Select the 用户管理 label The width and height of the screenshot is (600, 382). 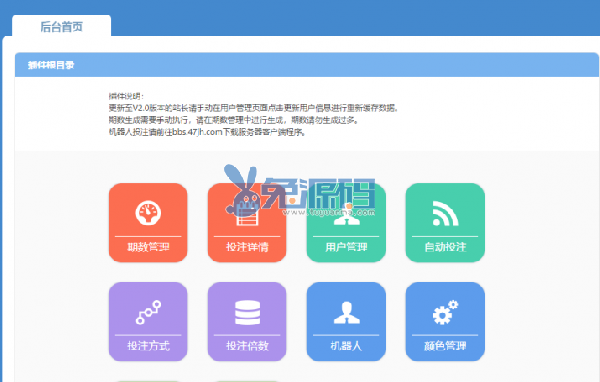tap(346, 247)
